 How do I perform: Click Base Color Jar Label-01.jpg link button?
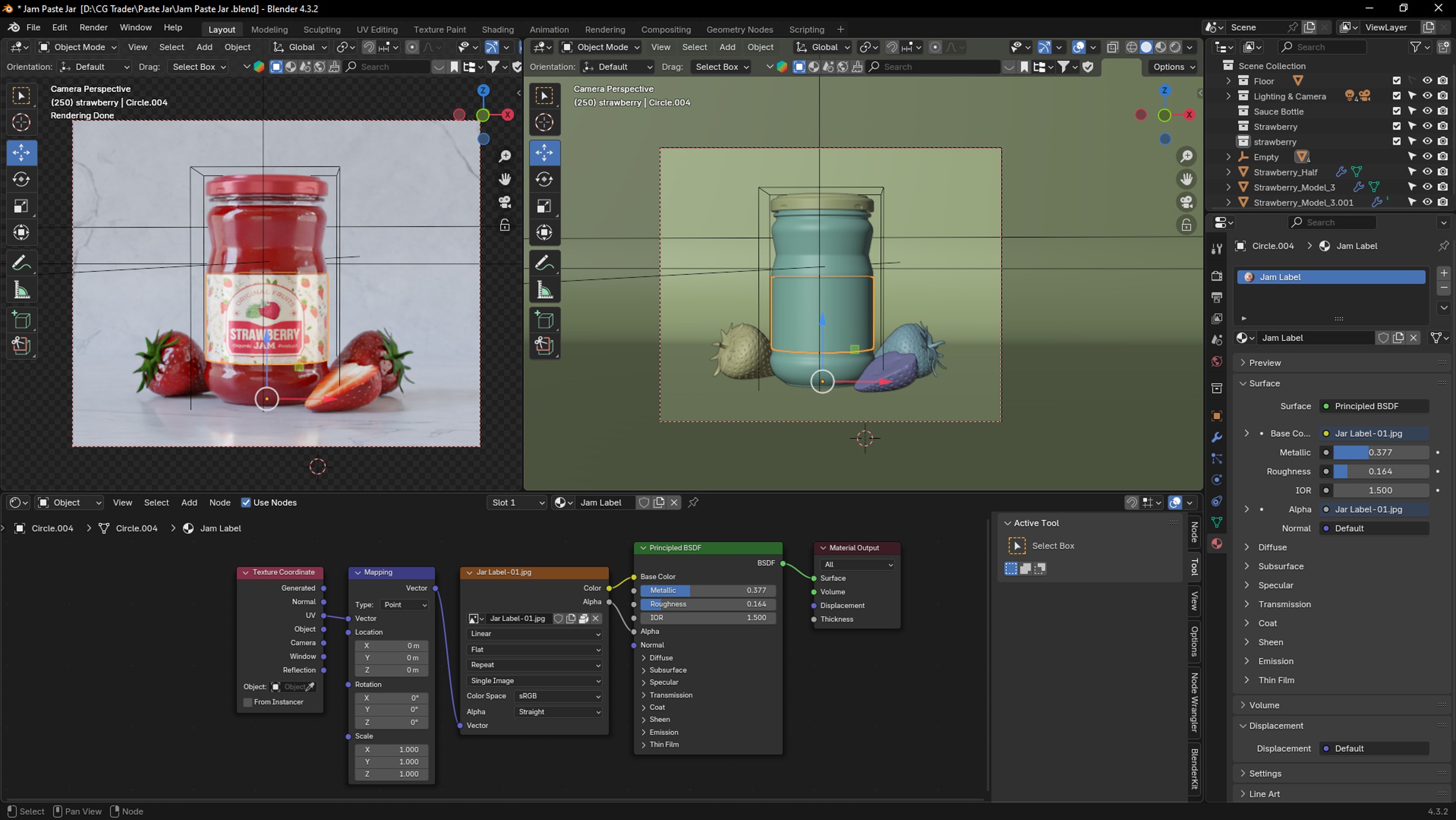coord(1374,434)
